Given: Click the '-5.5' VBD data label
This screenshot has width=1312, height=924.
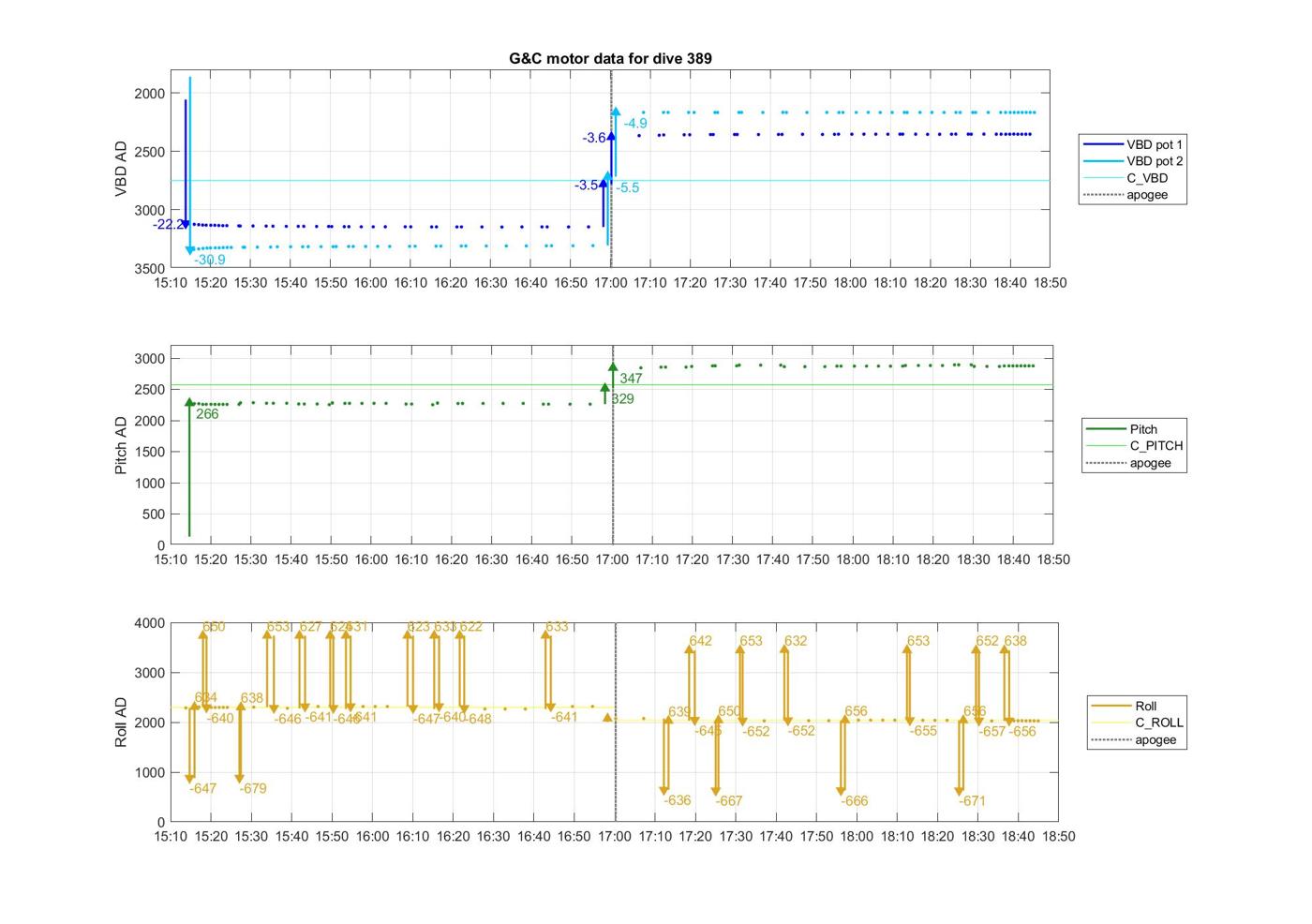Looking at the screenshot, I should pos(628,188).
